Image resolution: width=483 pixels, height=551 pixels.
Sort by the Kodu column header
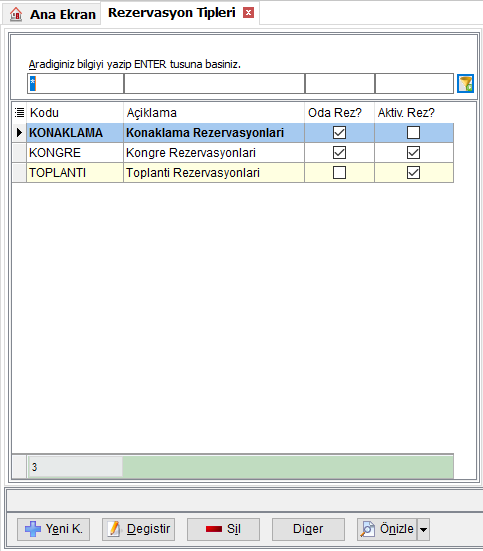pos(44,113)
